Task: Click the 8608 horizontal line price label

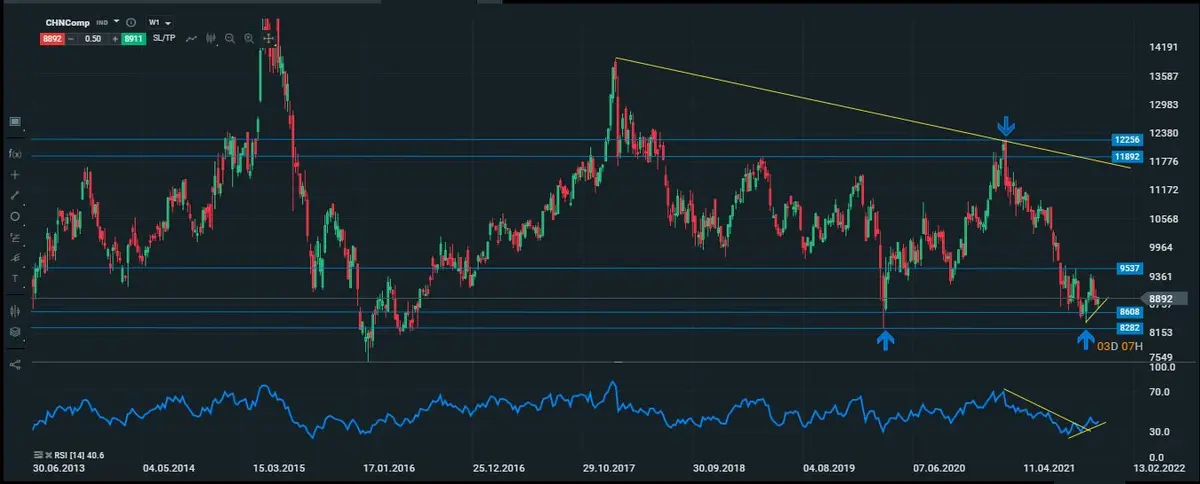Action: pos(1130,312)
